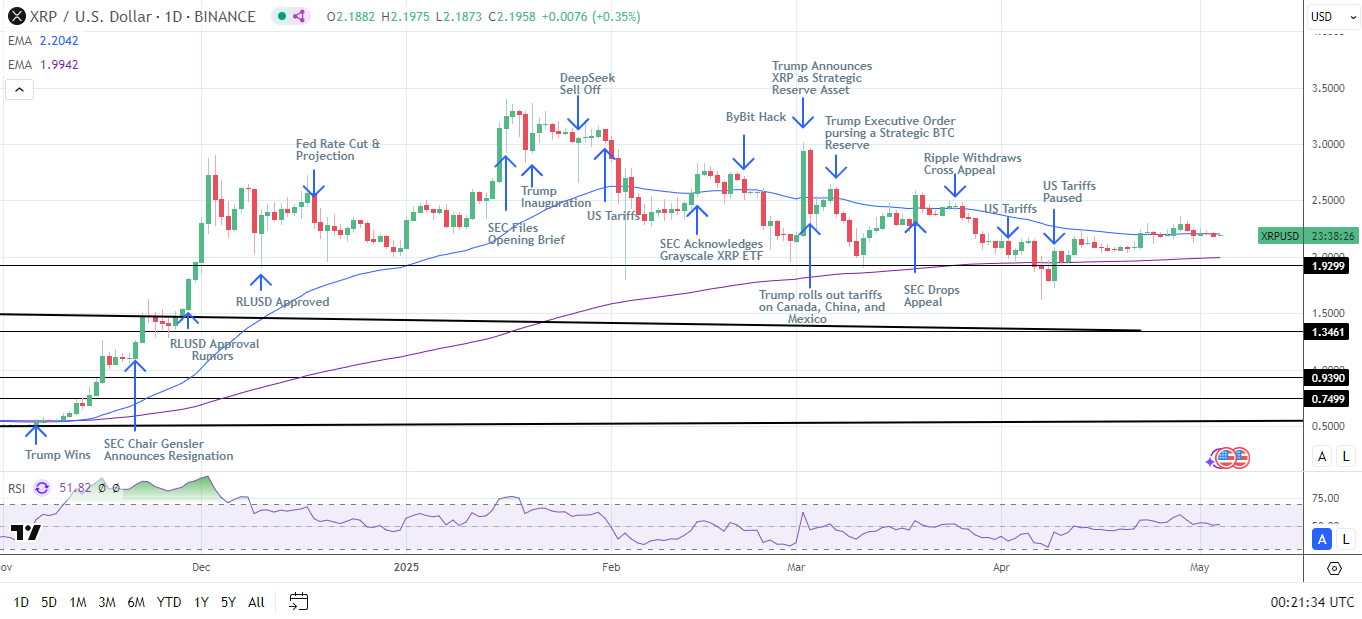Select the 'Trump Wins' annotation text
Viewport: 1362px width, 619px height.
58,455
